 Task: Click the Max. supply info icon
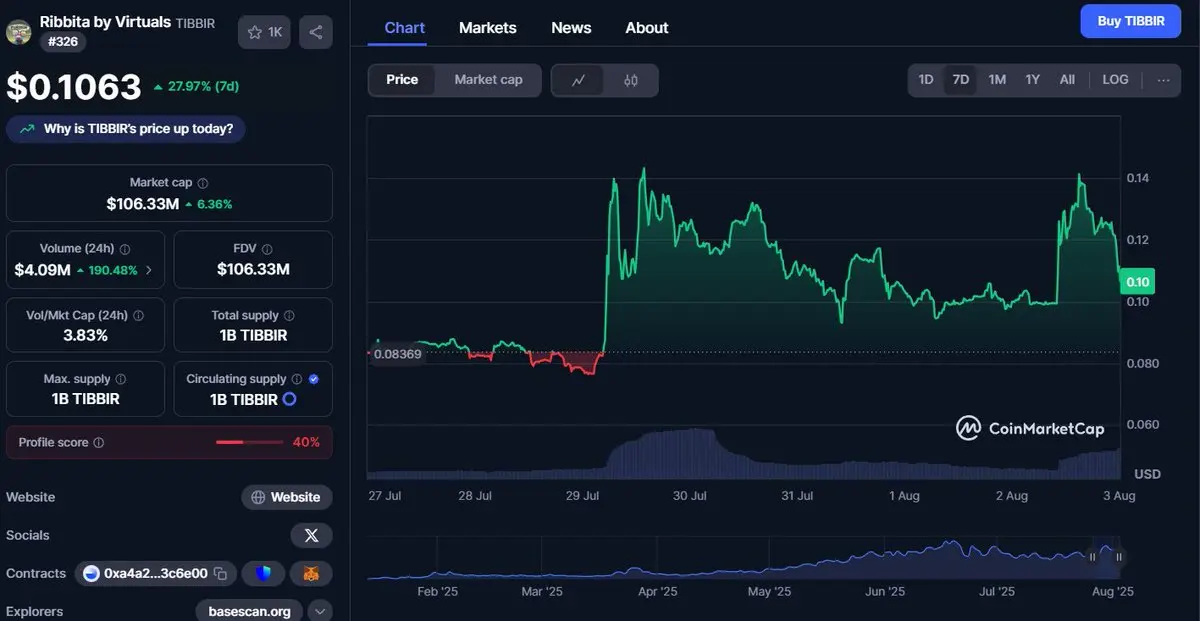click(x=121, y=380)
